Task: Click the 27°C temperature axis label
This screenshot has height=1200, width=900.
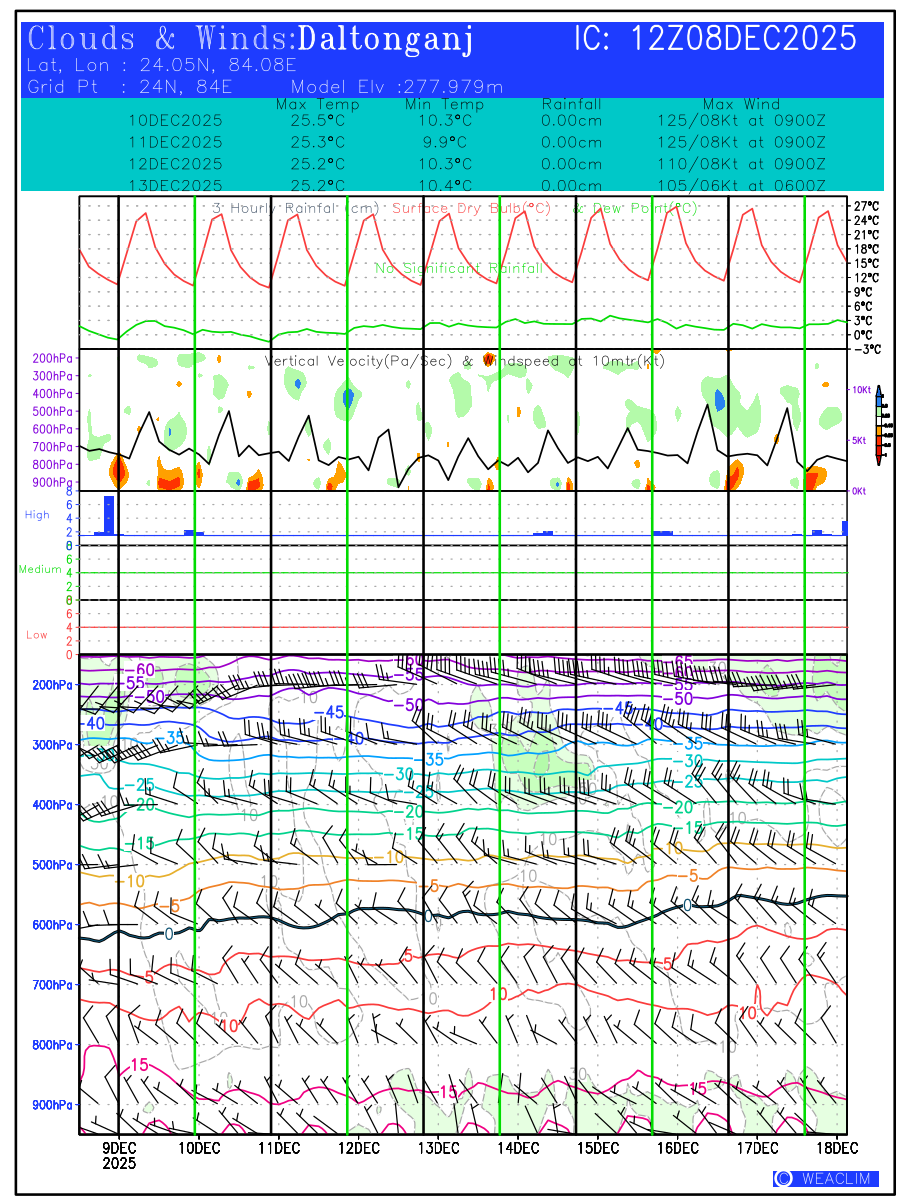Action: click(x=866, y=206)
